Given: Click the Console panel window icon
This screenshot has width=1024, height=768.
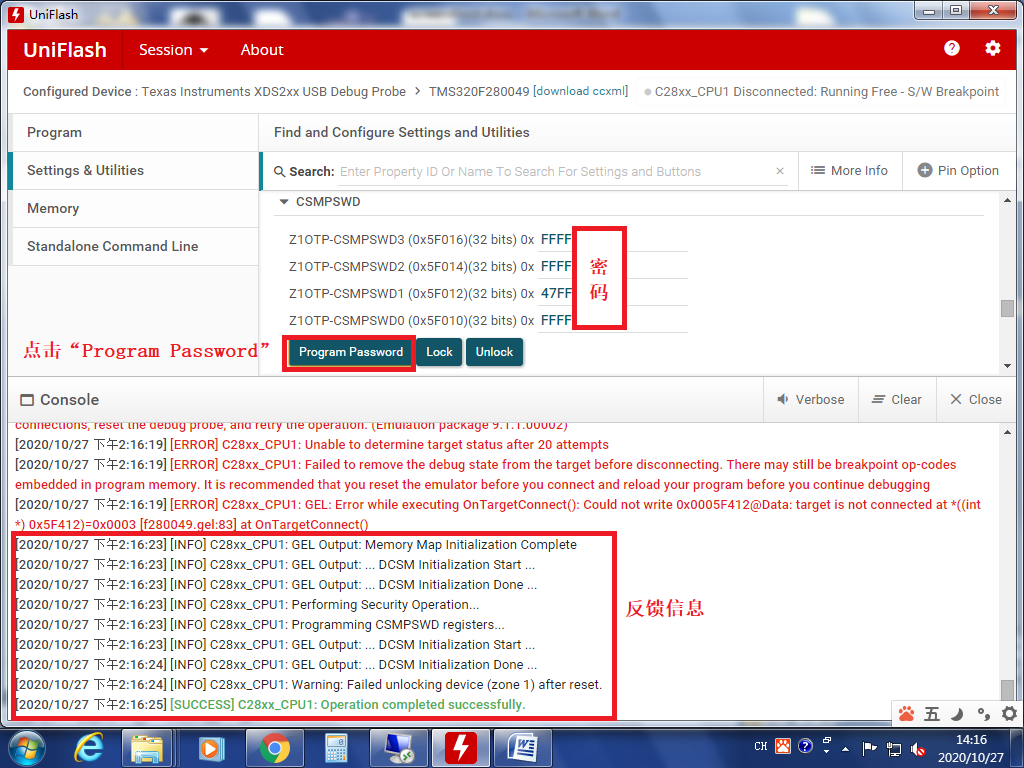Looking at the screenshot, I should point(27,400).
